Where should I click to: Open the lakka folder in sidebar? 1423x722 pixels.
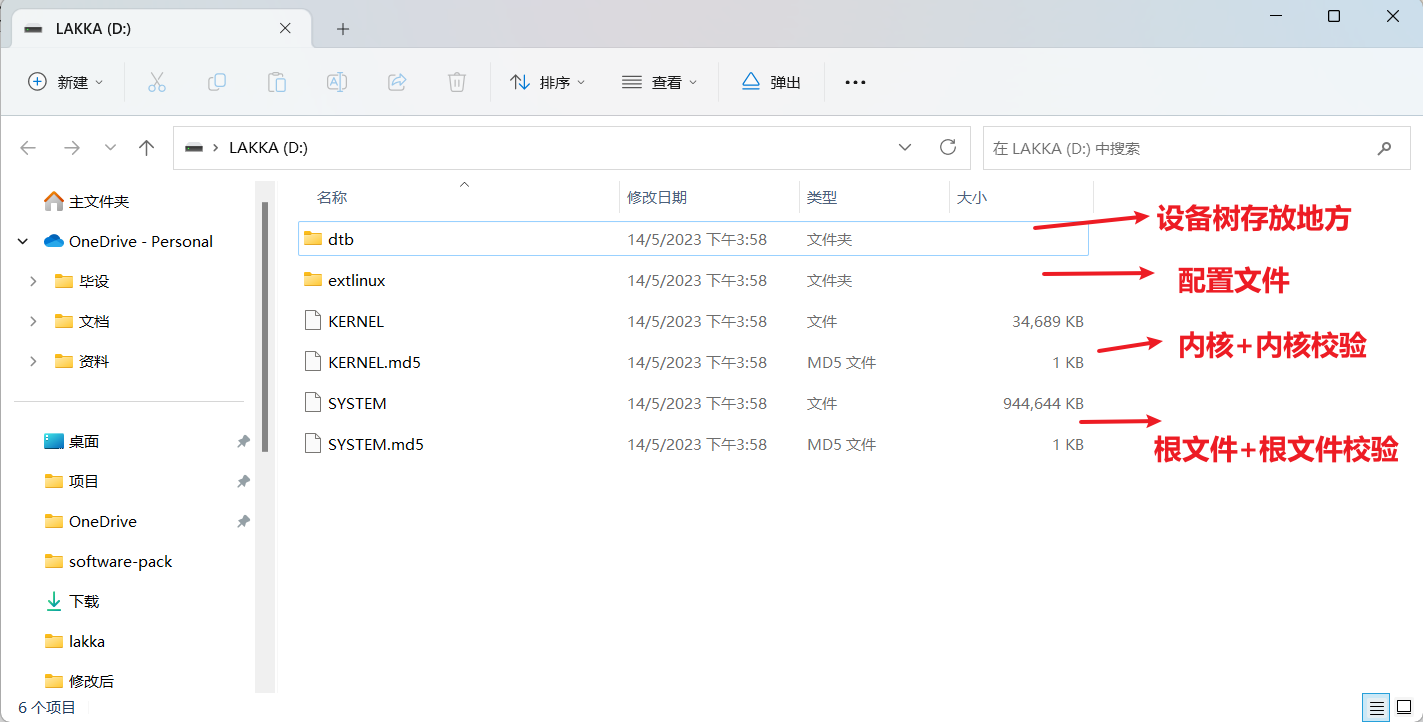click(86, 641)
